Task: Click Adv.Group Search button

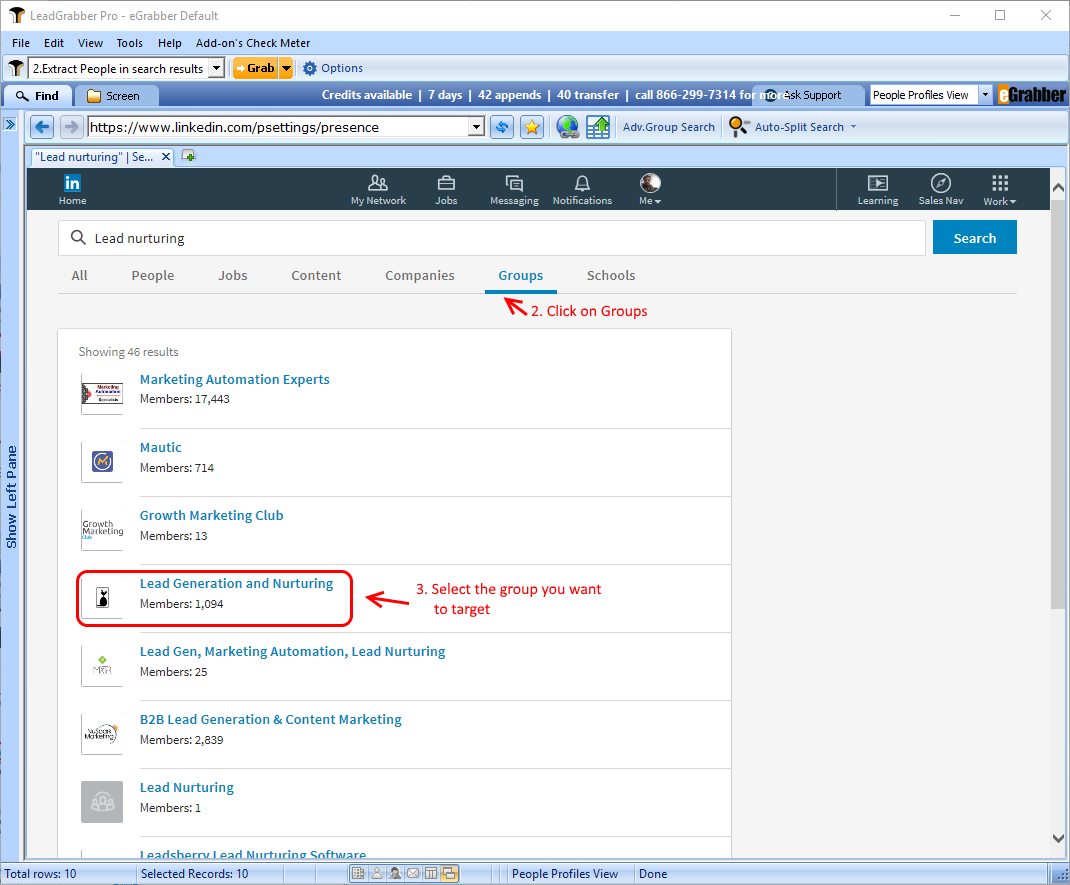Action: click(x=669, y=127)
